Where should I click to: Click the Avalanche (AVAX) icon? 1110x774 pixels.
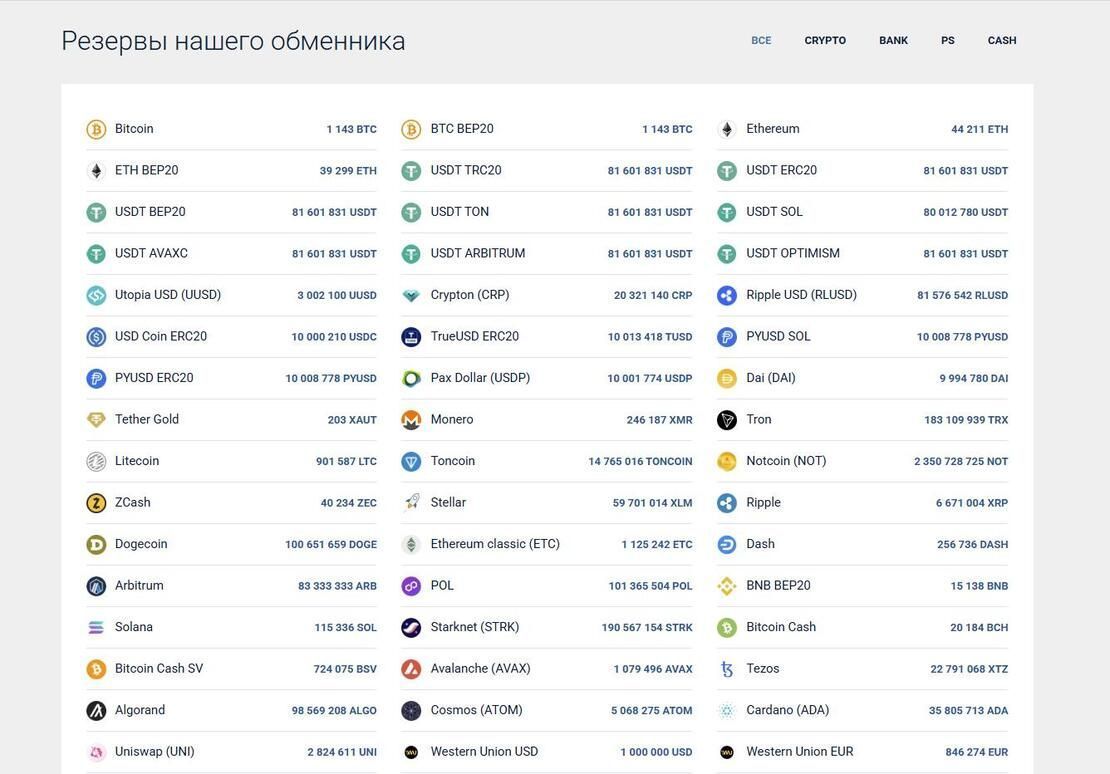411,669
